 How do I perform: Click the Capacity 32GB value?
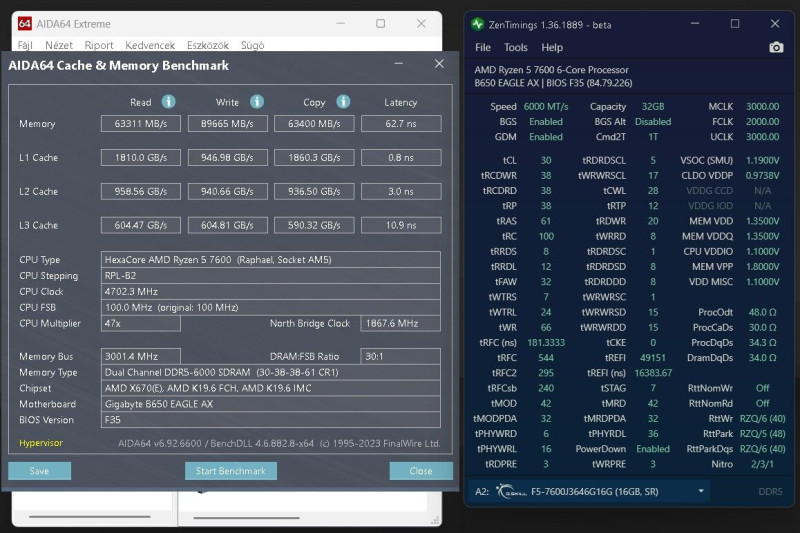(x=653, y=107)
